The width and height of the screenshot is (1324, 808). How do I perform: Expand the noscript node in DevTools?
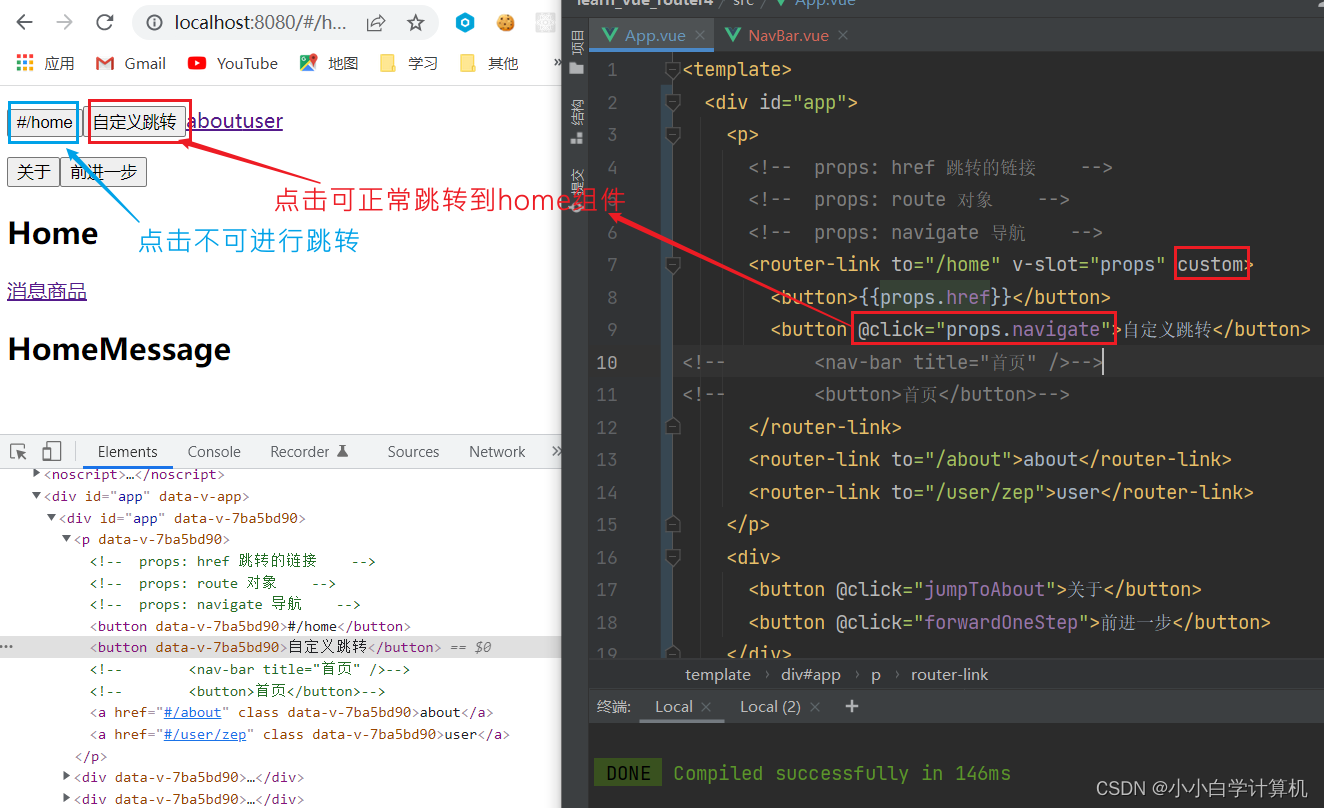pyautogui.click(x=37, y=474)
